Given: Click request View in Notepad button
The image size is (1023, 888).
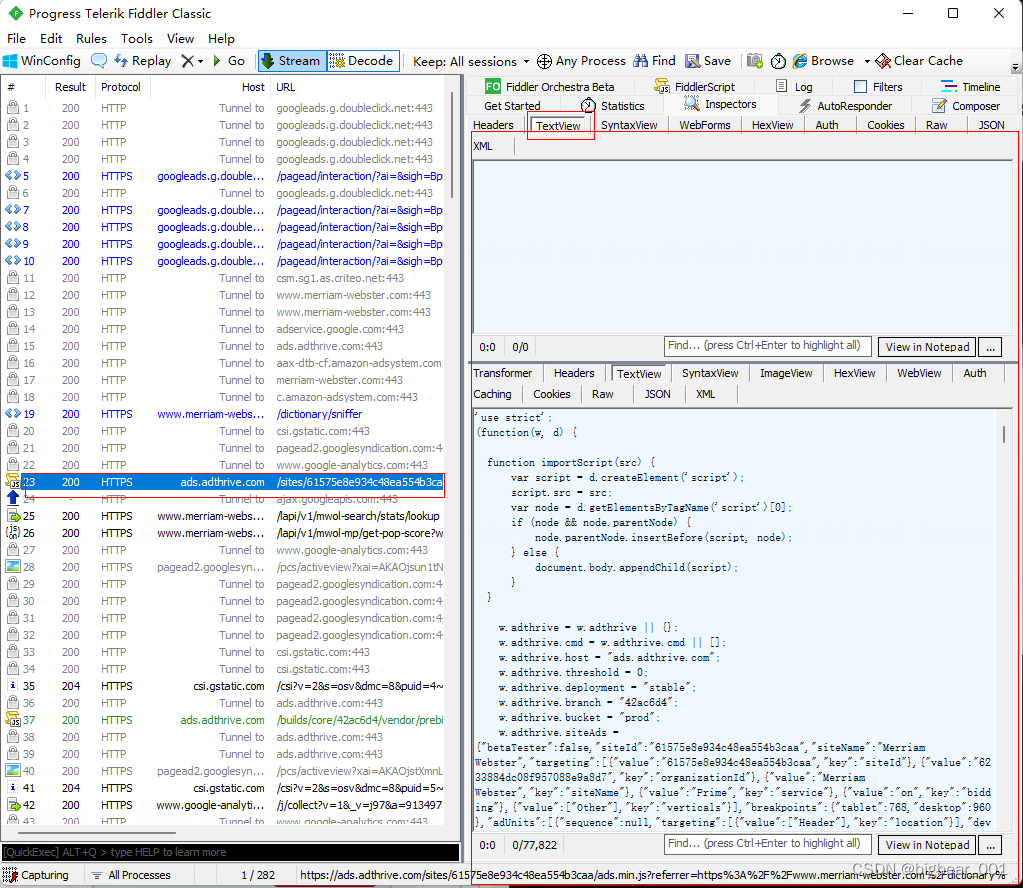Looking at the screenshot, I should pos(927,347).
